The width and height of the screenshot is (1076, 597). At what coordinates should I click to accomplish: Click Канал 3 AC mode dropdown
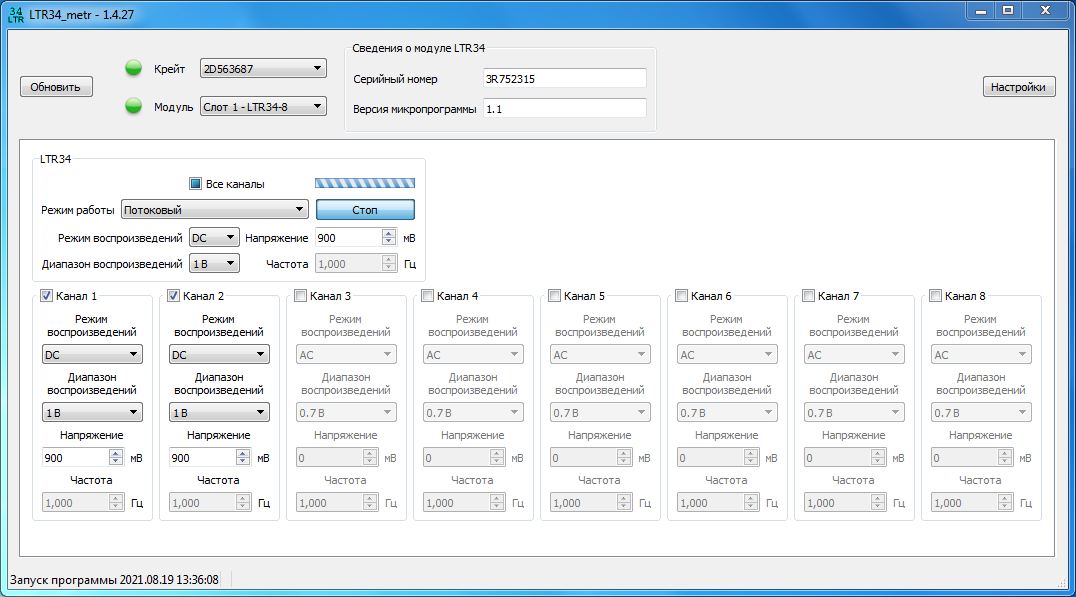(346, 354)
